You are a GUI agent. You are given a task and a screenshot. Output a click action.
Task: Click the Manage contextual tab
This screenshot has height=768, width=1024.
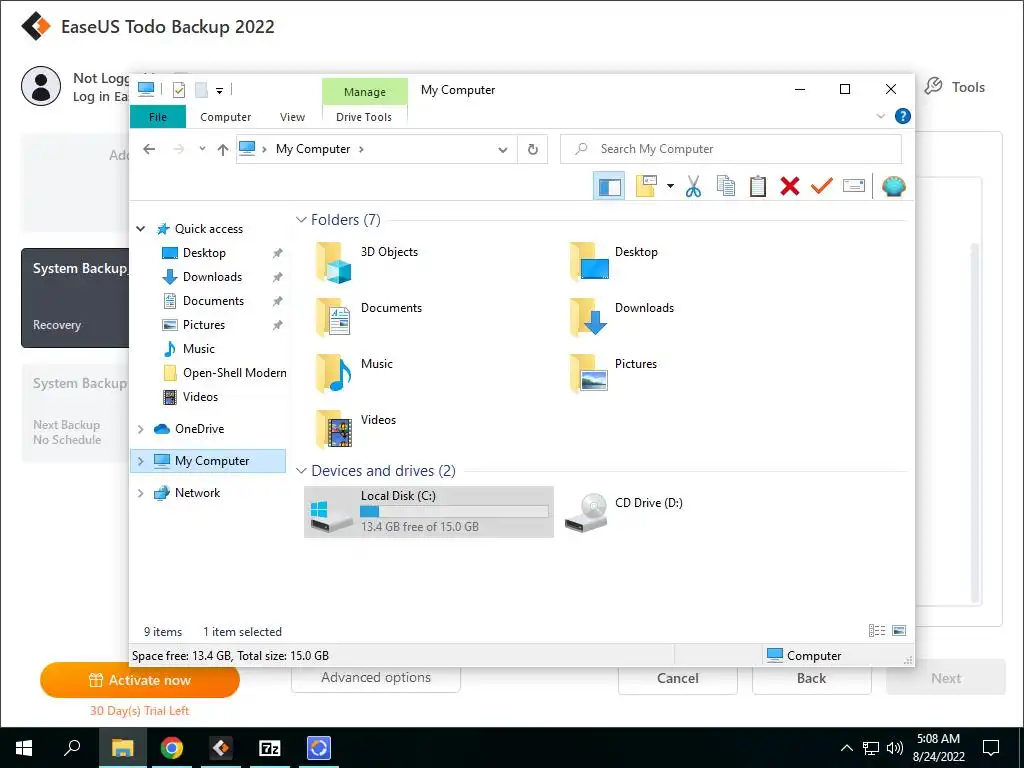pyautogui.click(x=364, y=92)
